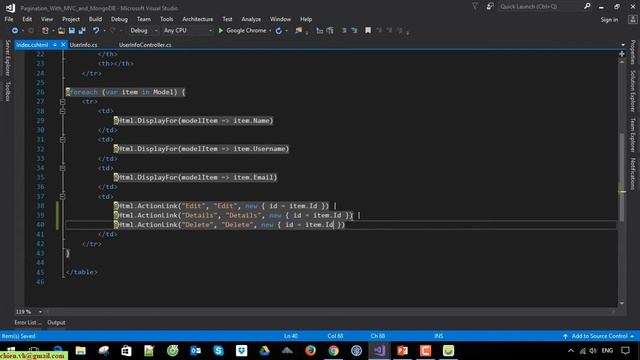
Task: Collapse the td block at line 34
Action: [x=62, y=168]
